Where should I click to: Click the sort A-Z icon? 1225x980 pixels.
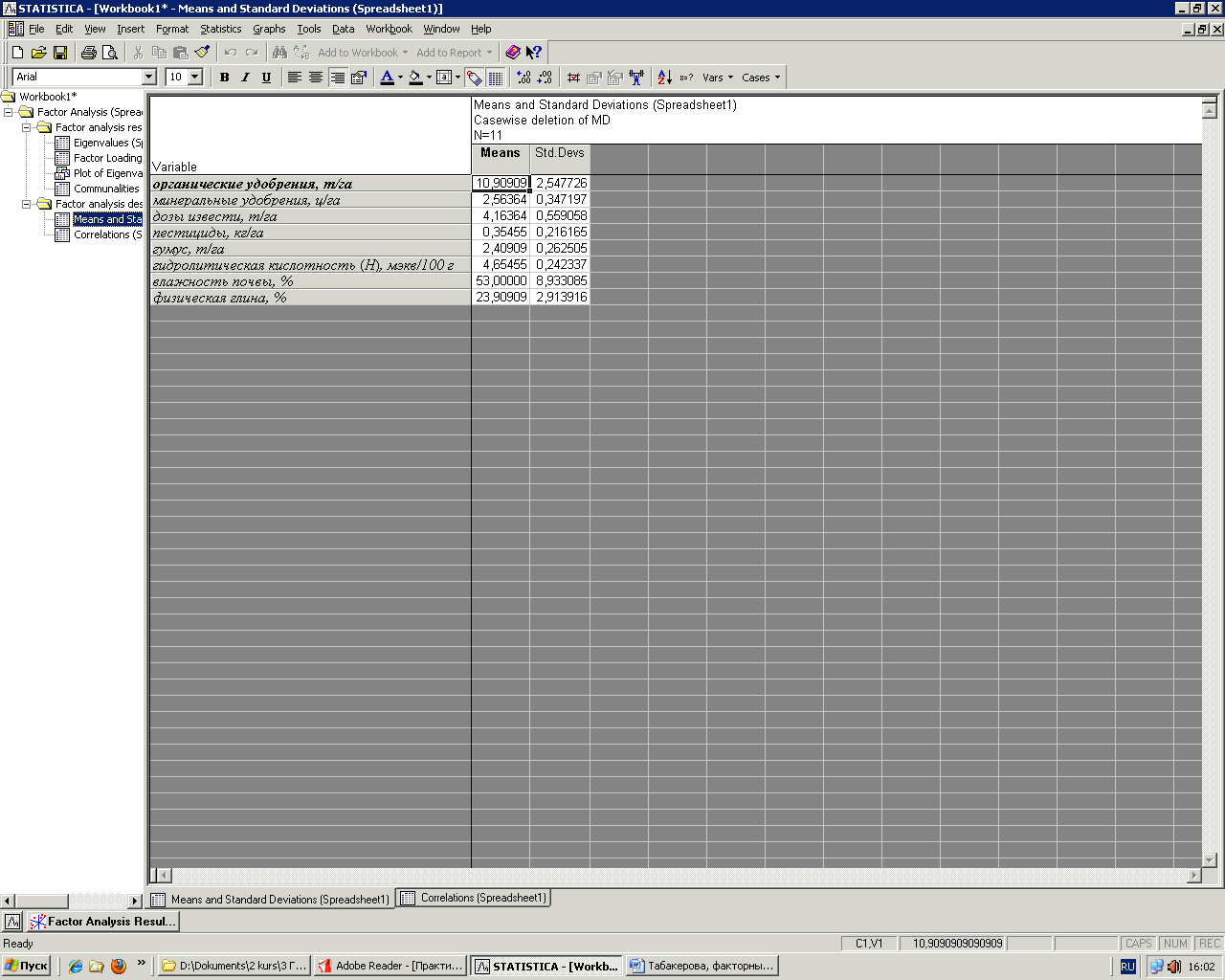[664, 78]
